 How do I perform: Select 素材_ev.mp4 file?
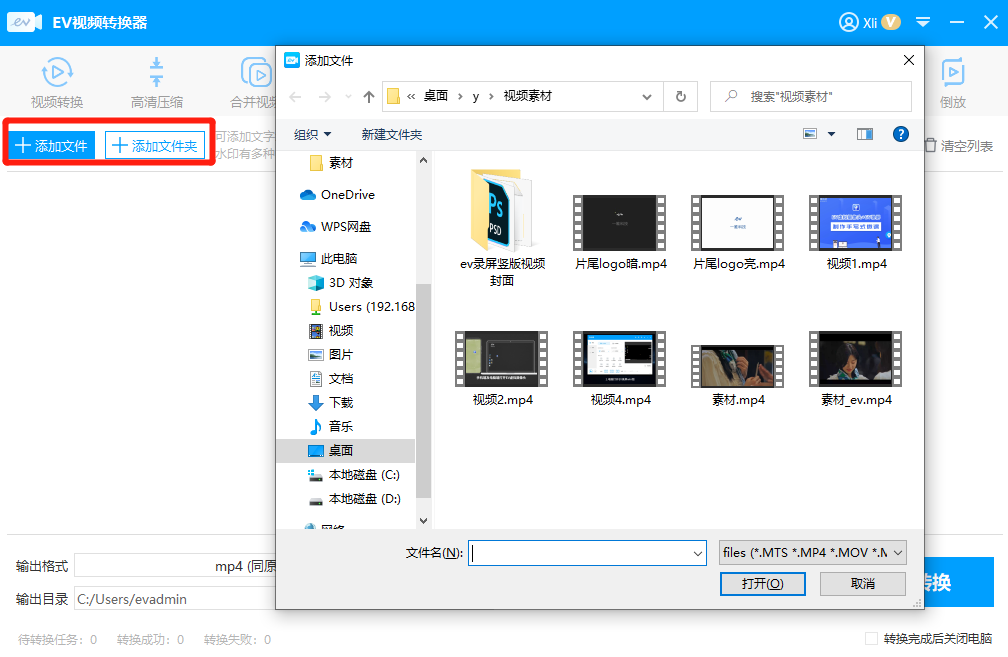tap(856, 368)
